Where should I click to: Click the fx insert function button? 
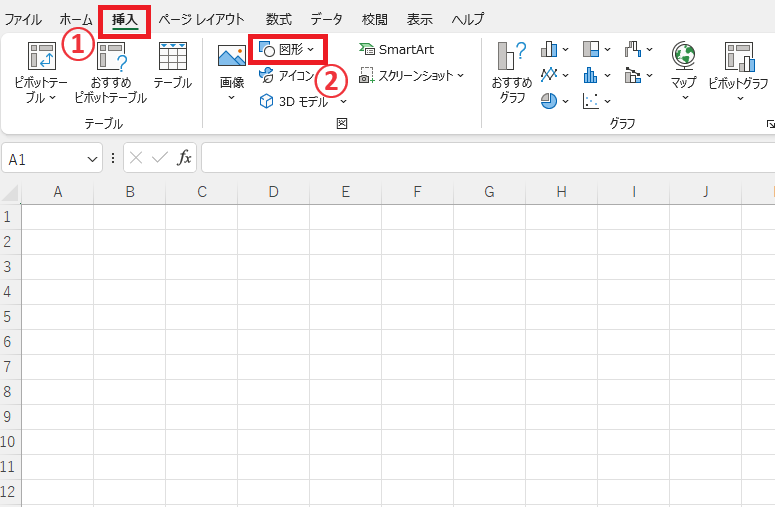(184, 158)
